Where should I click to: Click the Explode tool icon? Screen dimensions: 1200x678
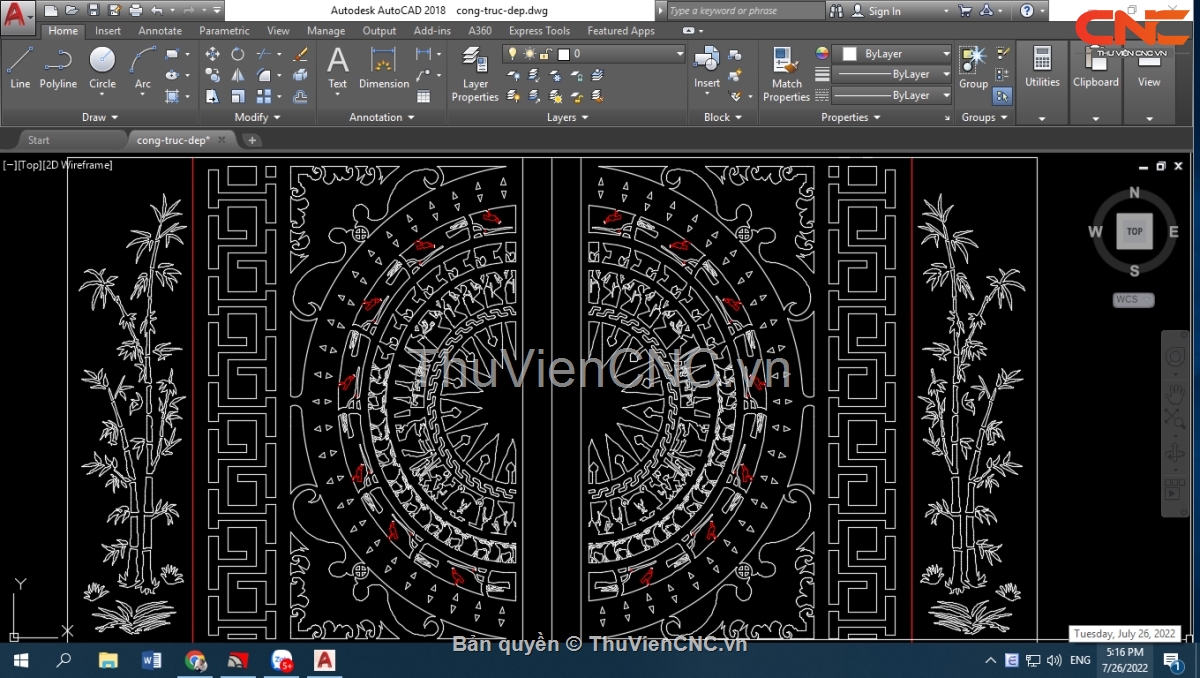click(300, 75)
